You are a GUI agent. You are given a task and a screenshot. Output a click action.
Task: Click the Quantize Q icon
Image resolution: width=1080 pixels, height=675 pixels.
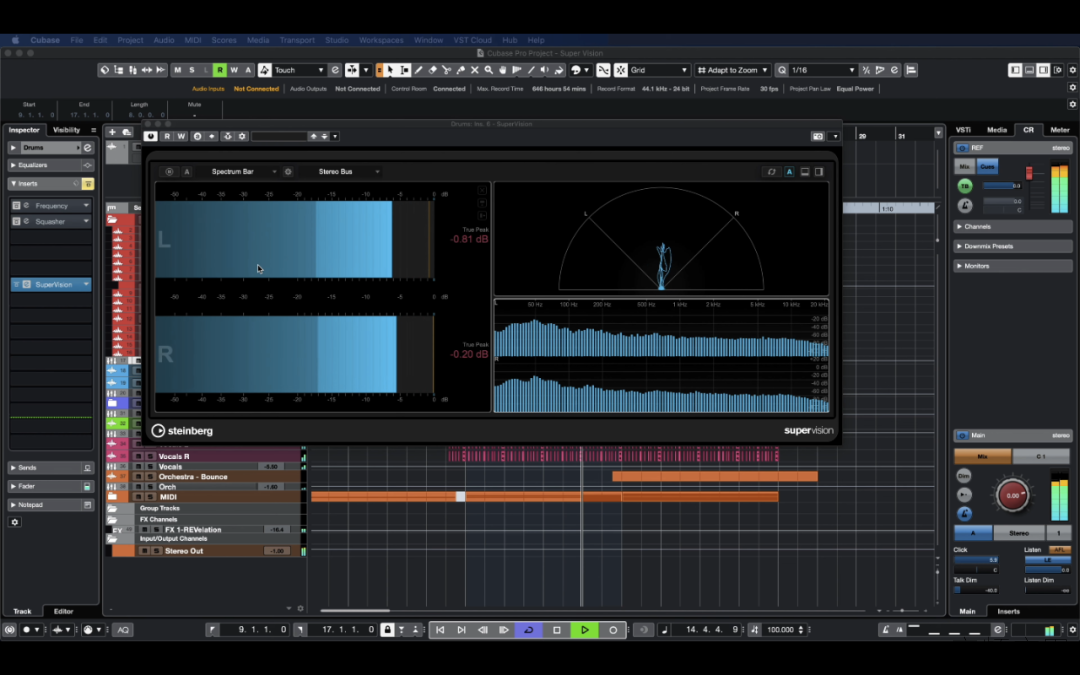click(x=782, y=70)
